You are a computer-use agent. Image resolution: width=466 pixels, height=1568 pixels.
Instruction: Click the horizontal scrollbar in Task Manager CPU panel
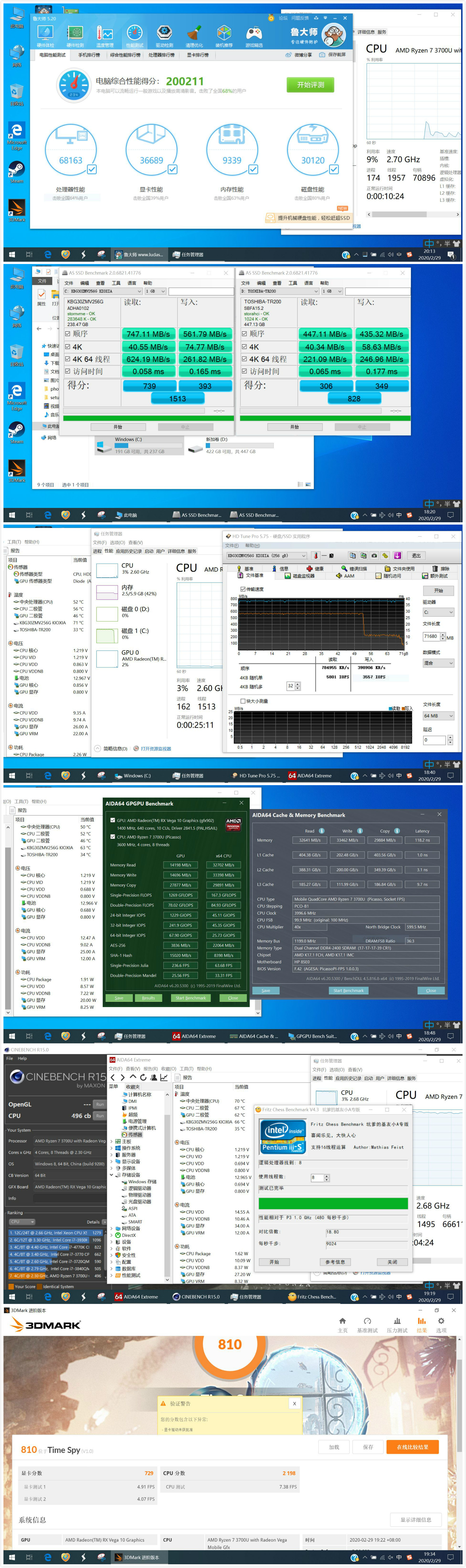413,214
